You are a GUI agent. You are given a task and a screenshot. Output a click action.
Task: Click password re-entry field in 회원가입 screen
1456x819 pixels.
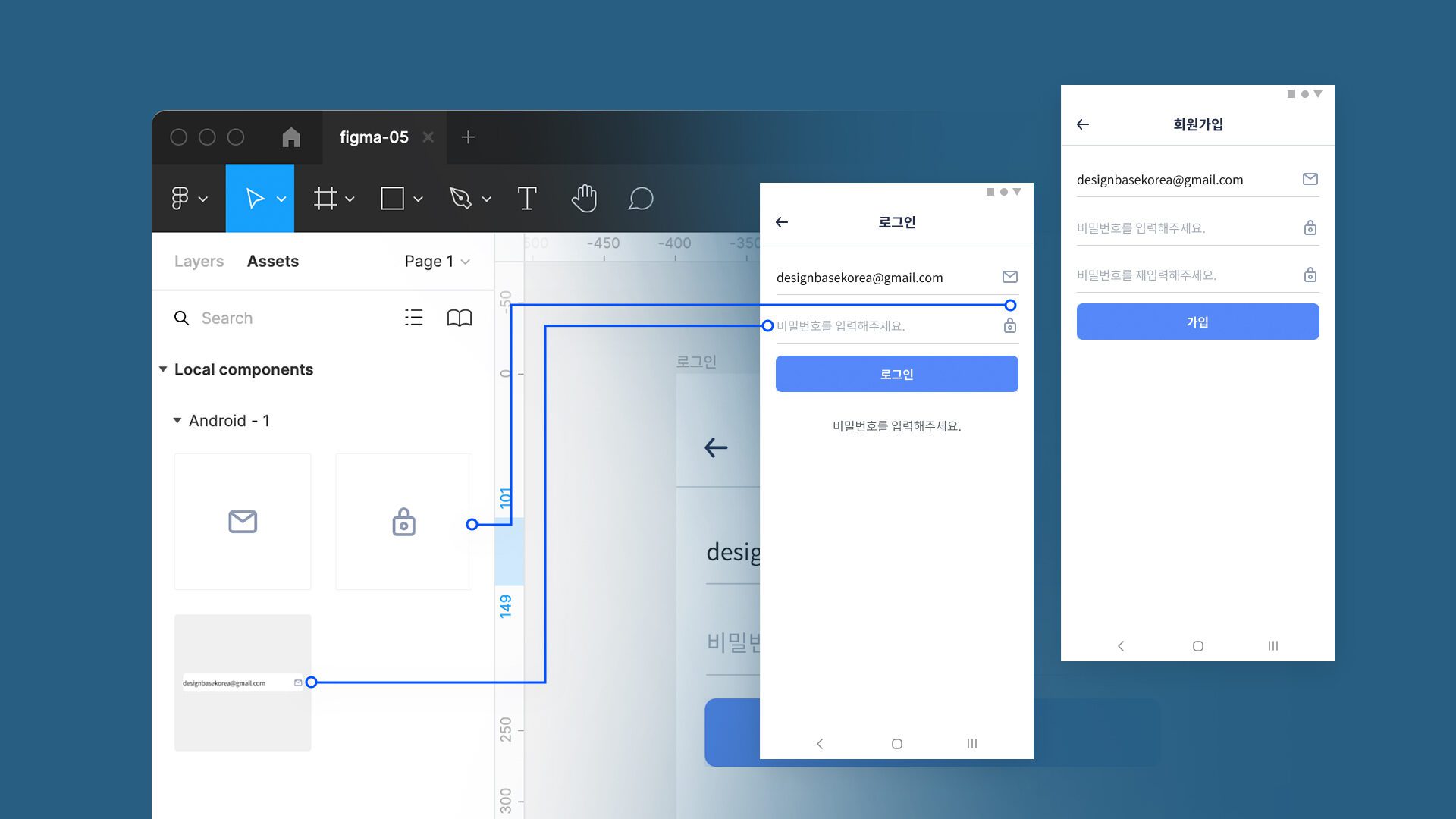[x=1197, y=275]
